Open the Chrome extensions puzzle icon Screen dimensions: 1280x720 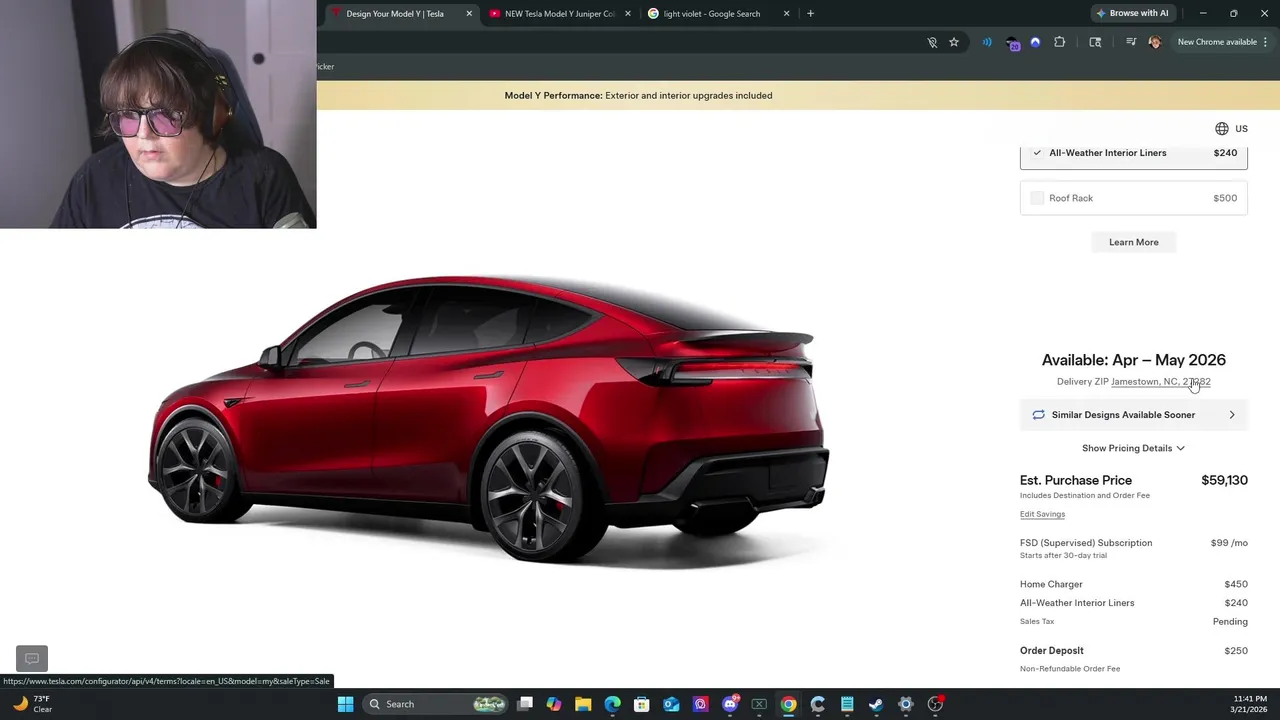point(1060,42)
